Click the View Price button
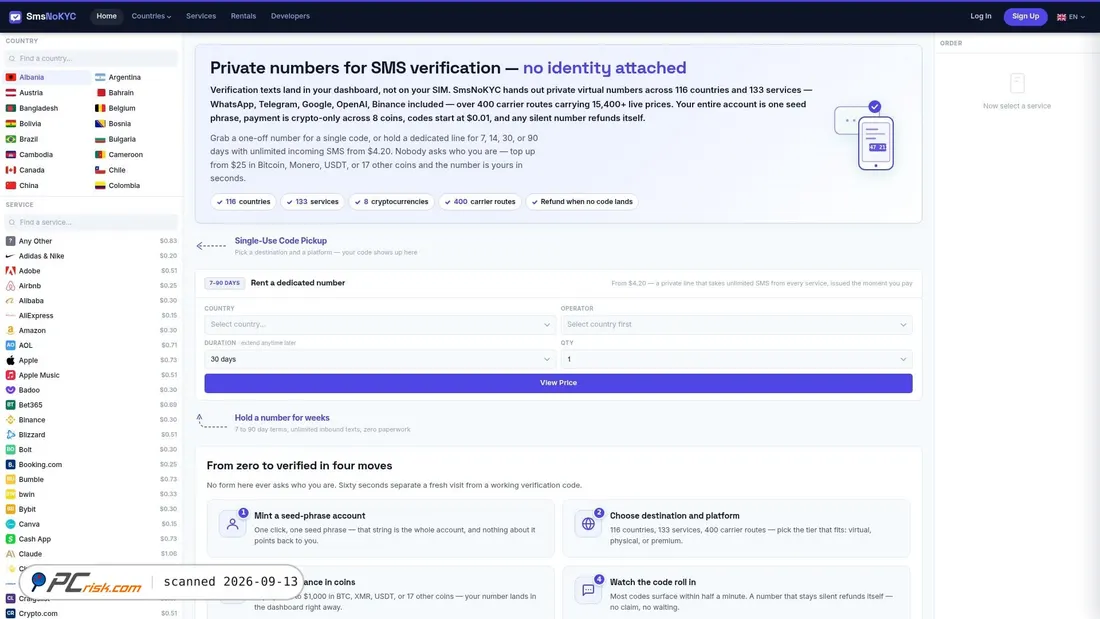 click(x=558, y=383)
